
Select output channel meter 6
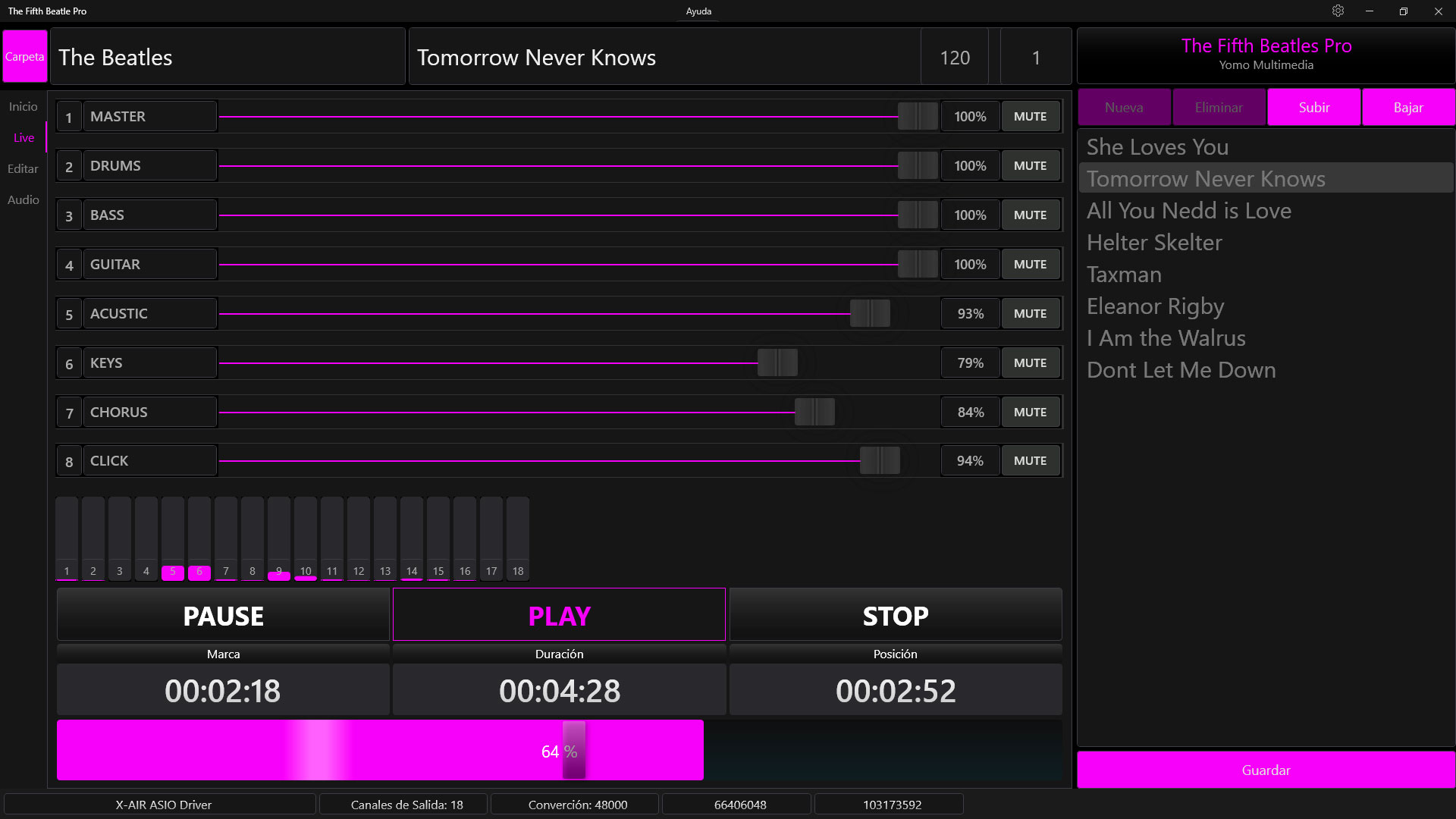click(199, 538)
